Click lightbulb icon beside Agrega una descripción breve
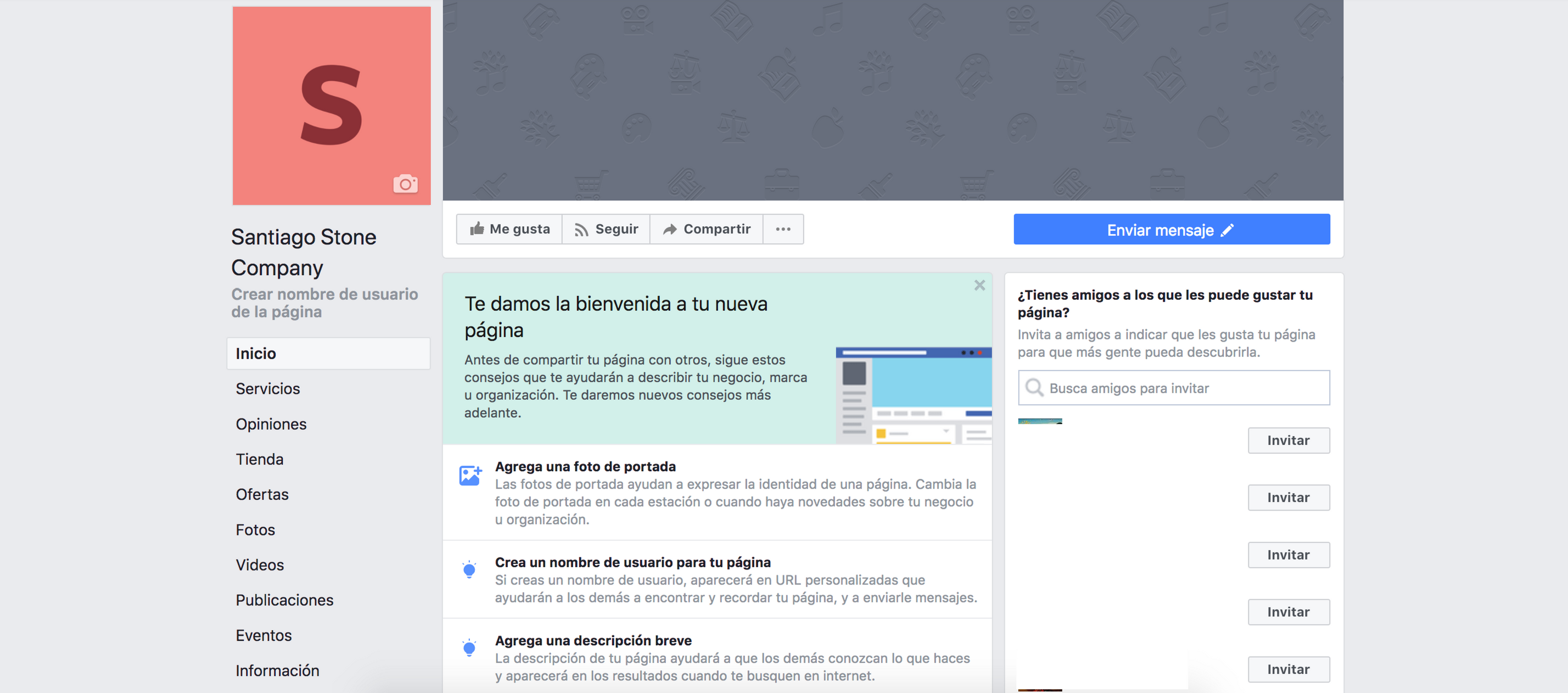 point(469,647)
